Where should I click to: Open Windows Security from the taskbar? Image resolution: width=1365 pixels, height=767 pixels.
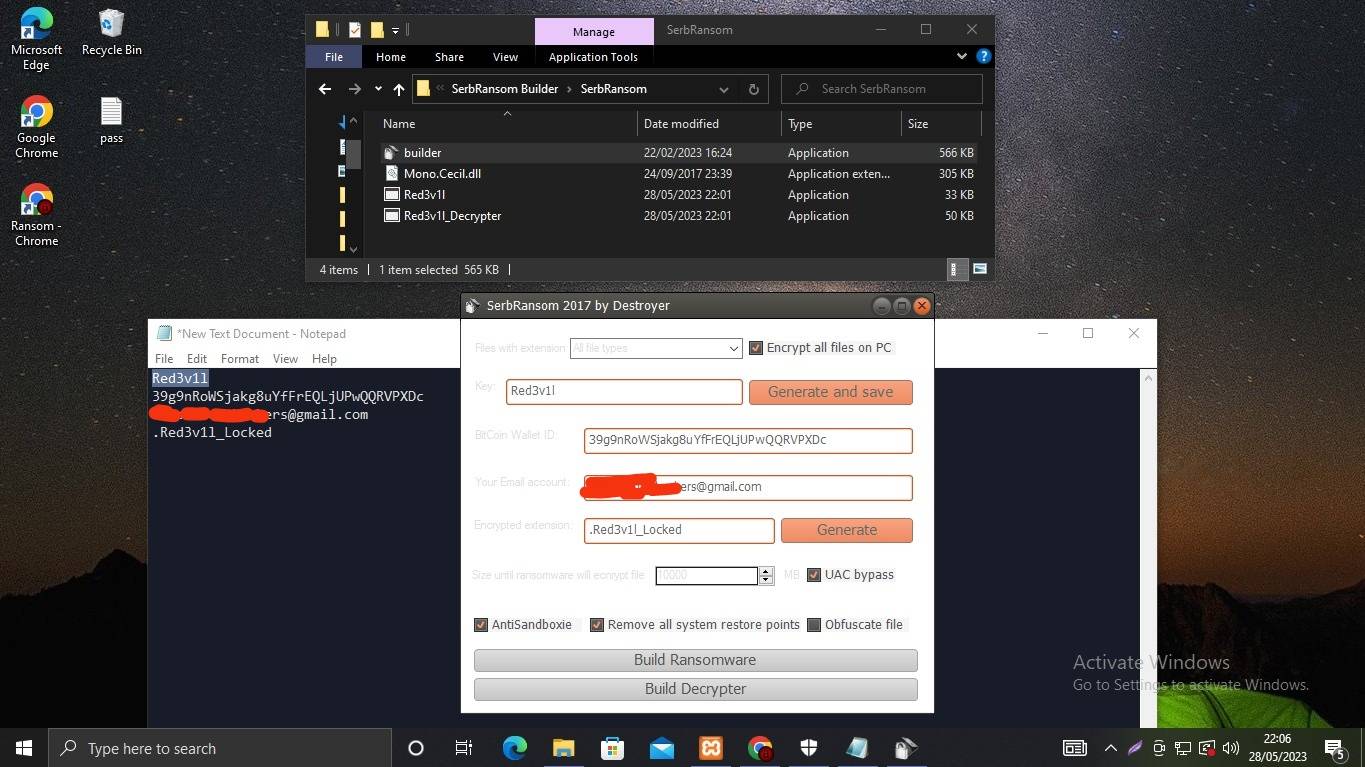[x=808, y=748]
